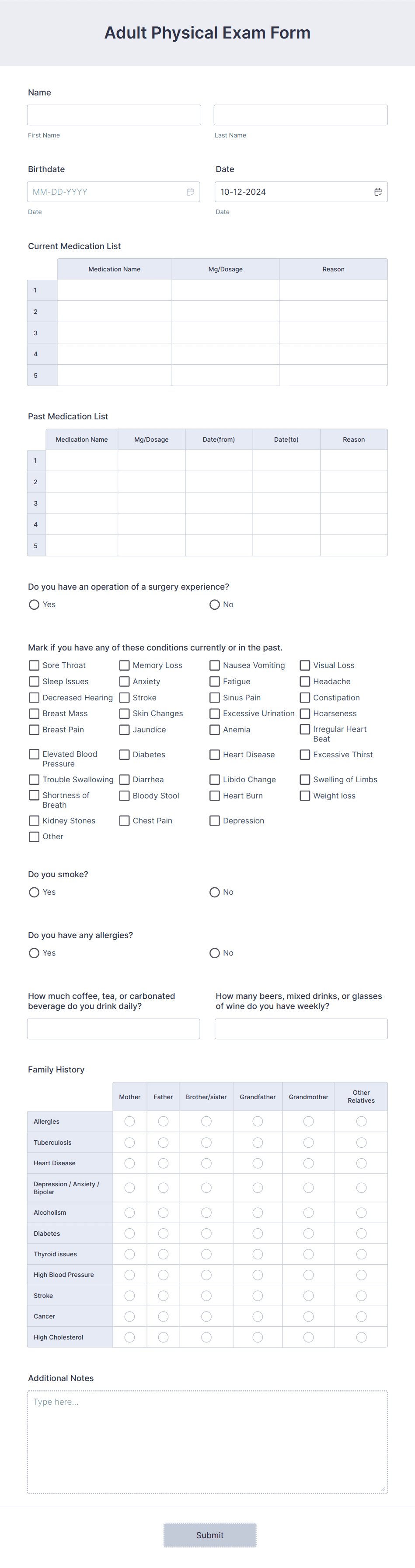Screen dimensions: 415x1568
Task: Open the calendar for the Date field
Action: (378, 192)
